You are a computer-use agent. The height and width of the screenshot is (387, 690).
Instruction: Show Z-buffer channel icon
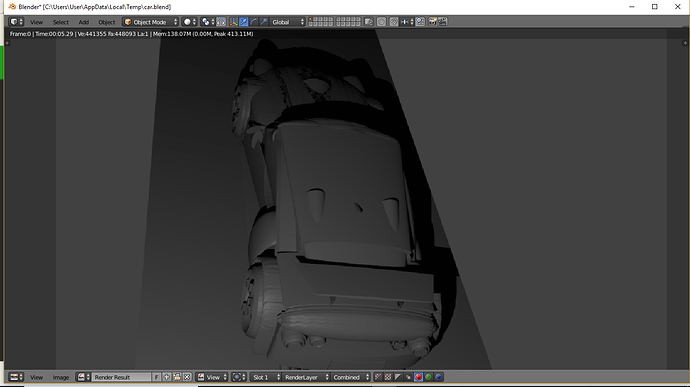(408, 377)
